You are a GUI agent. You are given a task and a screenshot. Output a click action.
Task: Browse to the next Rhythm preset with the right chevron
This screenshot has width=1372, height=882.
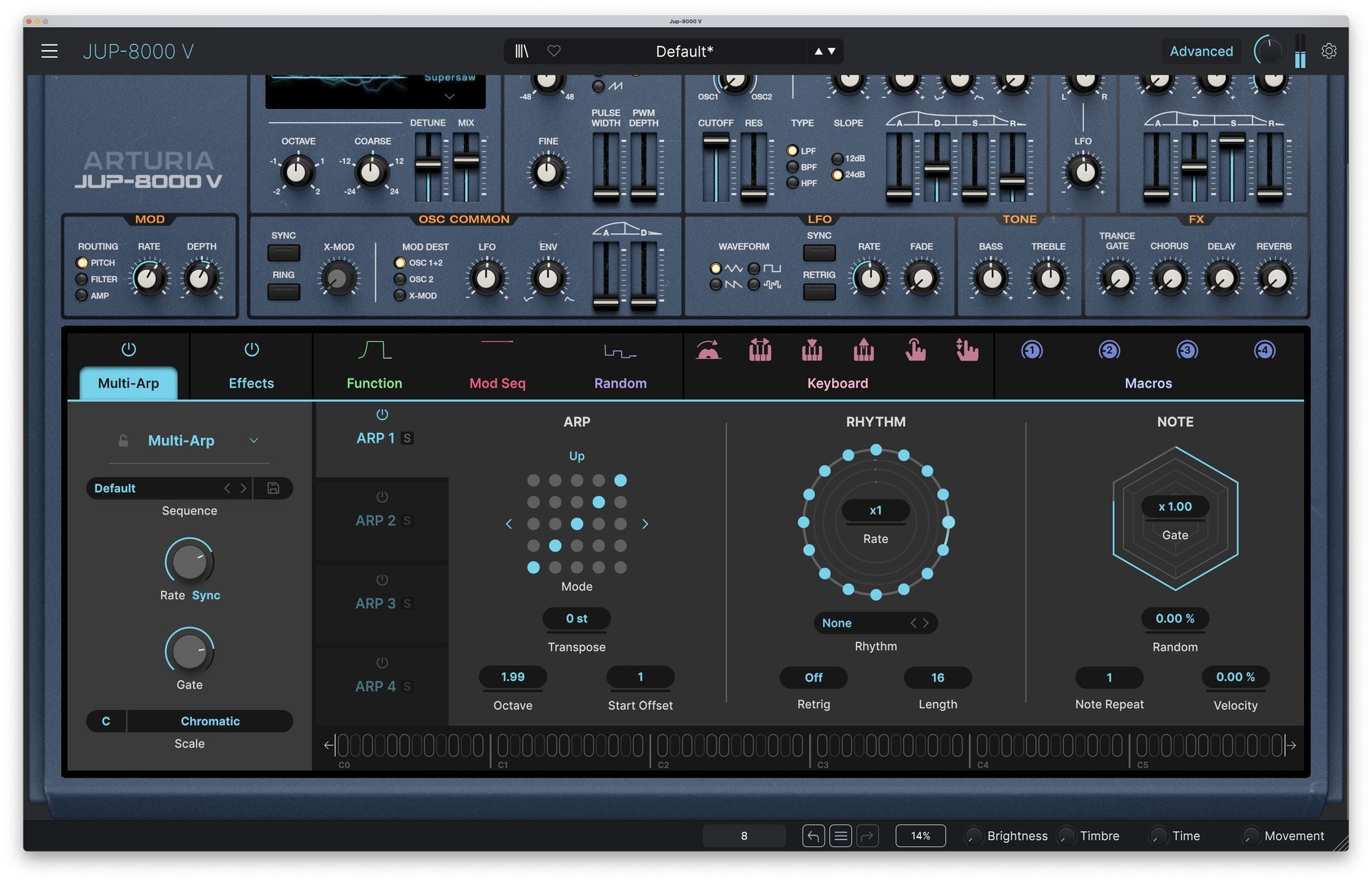click(x=926, y=623)
